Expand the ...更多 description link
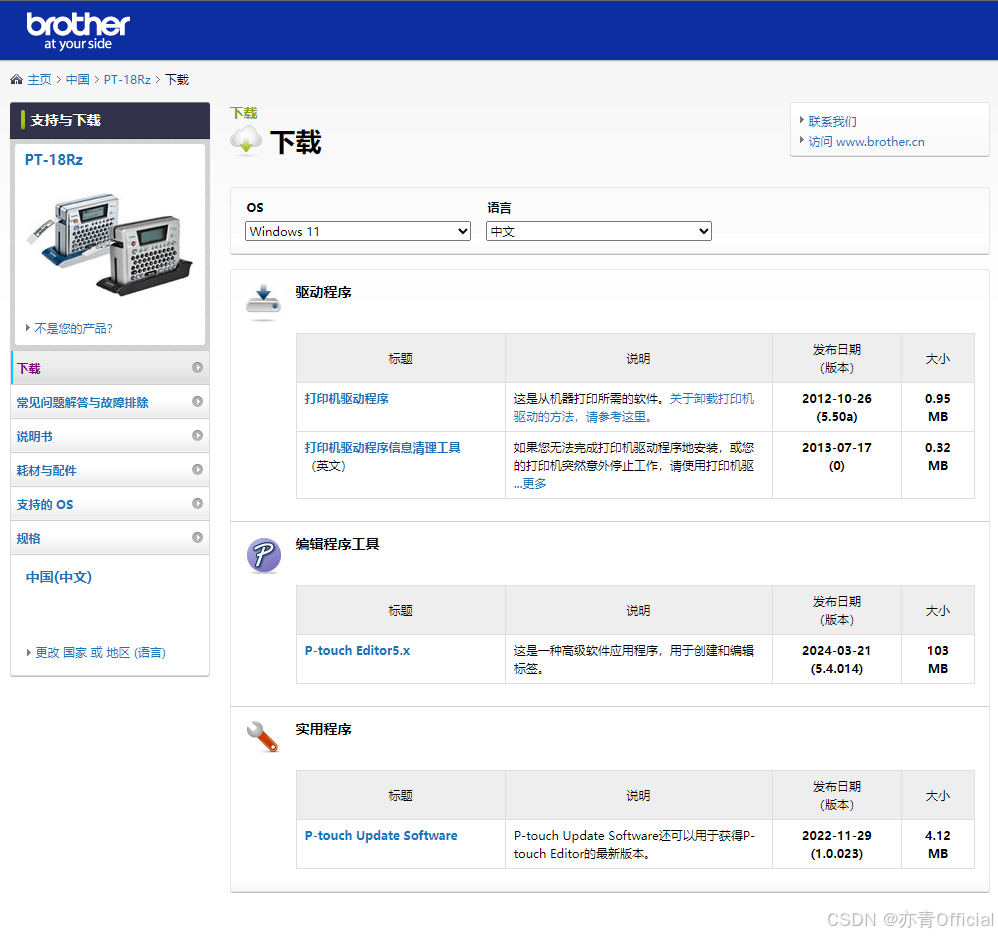Viewport: 998px width, 937px height. click(x=530, y=484)
